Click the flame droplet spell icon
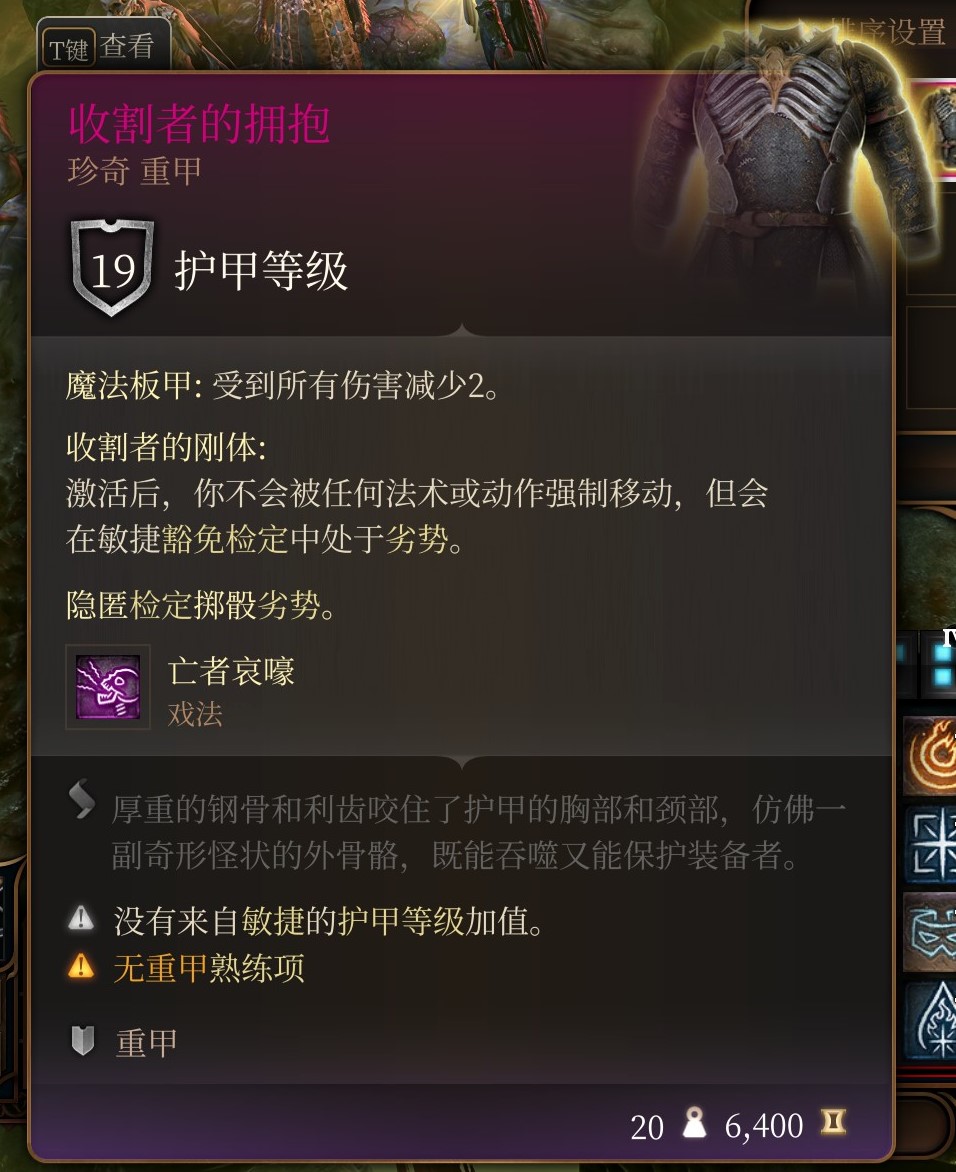 click(x=931, y=1020)
